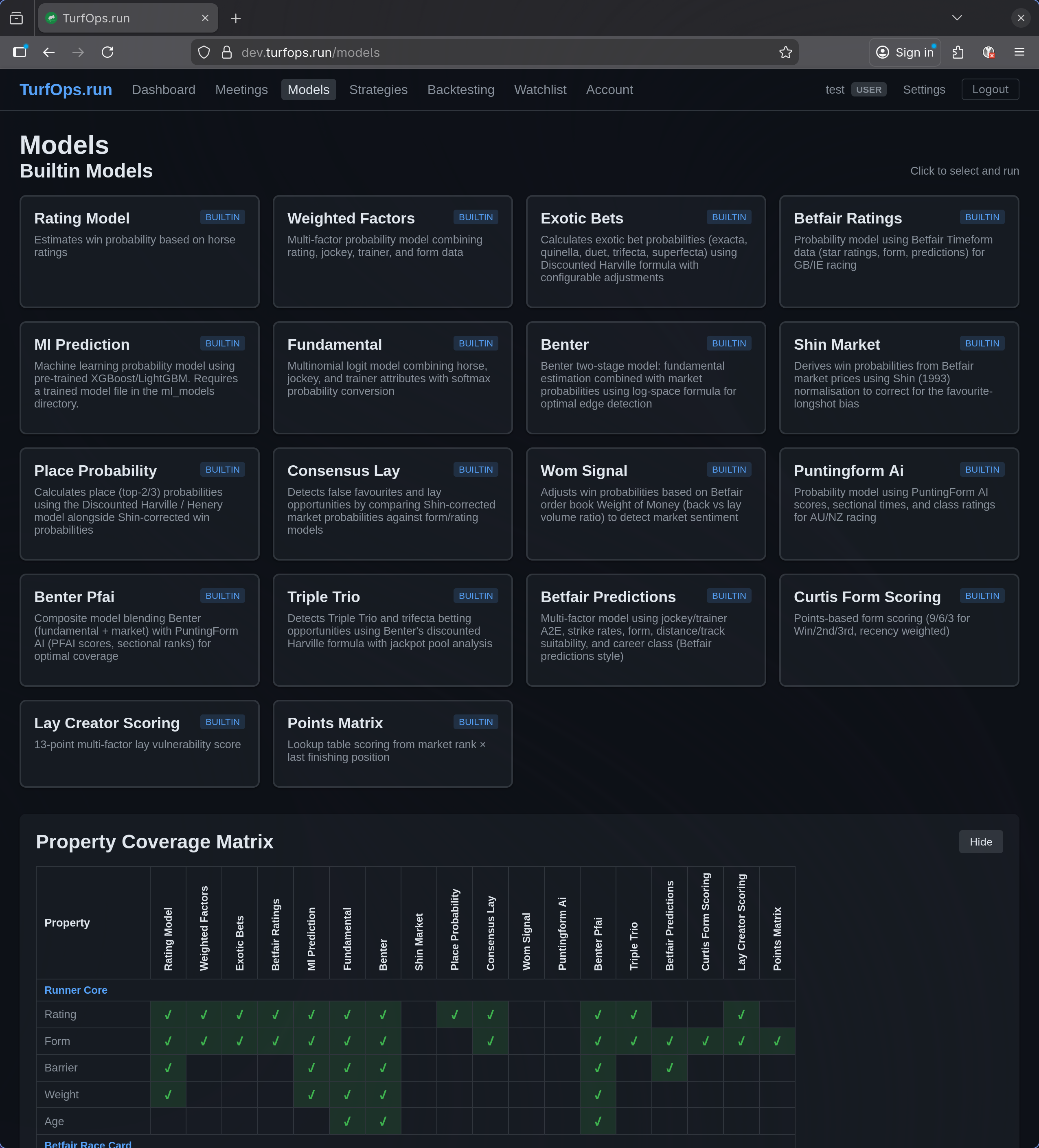The height and width of the screenshot is (1148, 1039).
Task: Click the Logout button
Action: 990,90
